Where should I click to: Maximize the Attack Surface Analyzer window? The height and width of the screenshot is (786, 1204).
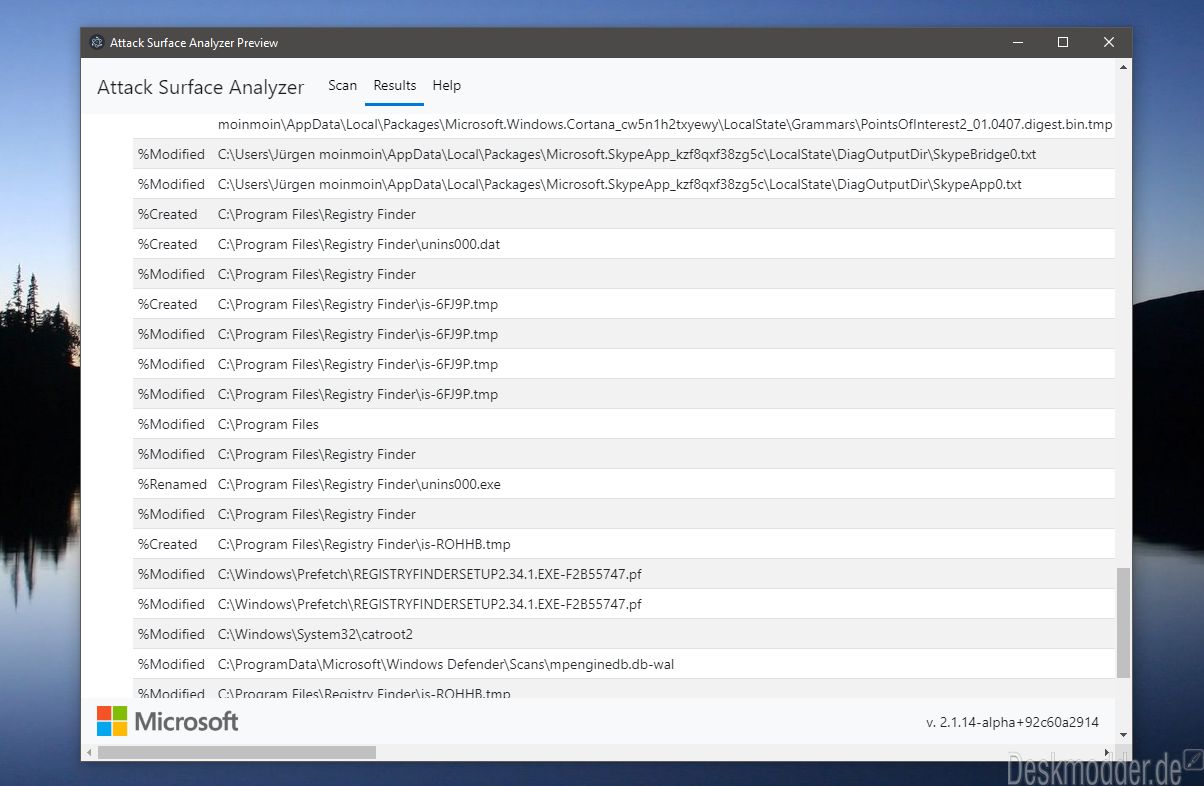1063,42
